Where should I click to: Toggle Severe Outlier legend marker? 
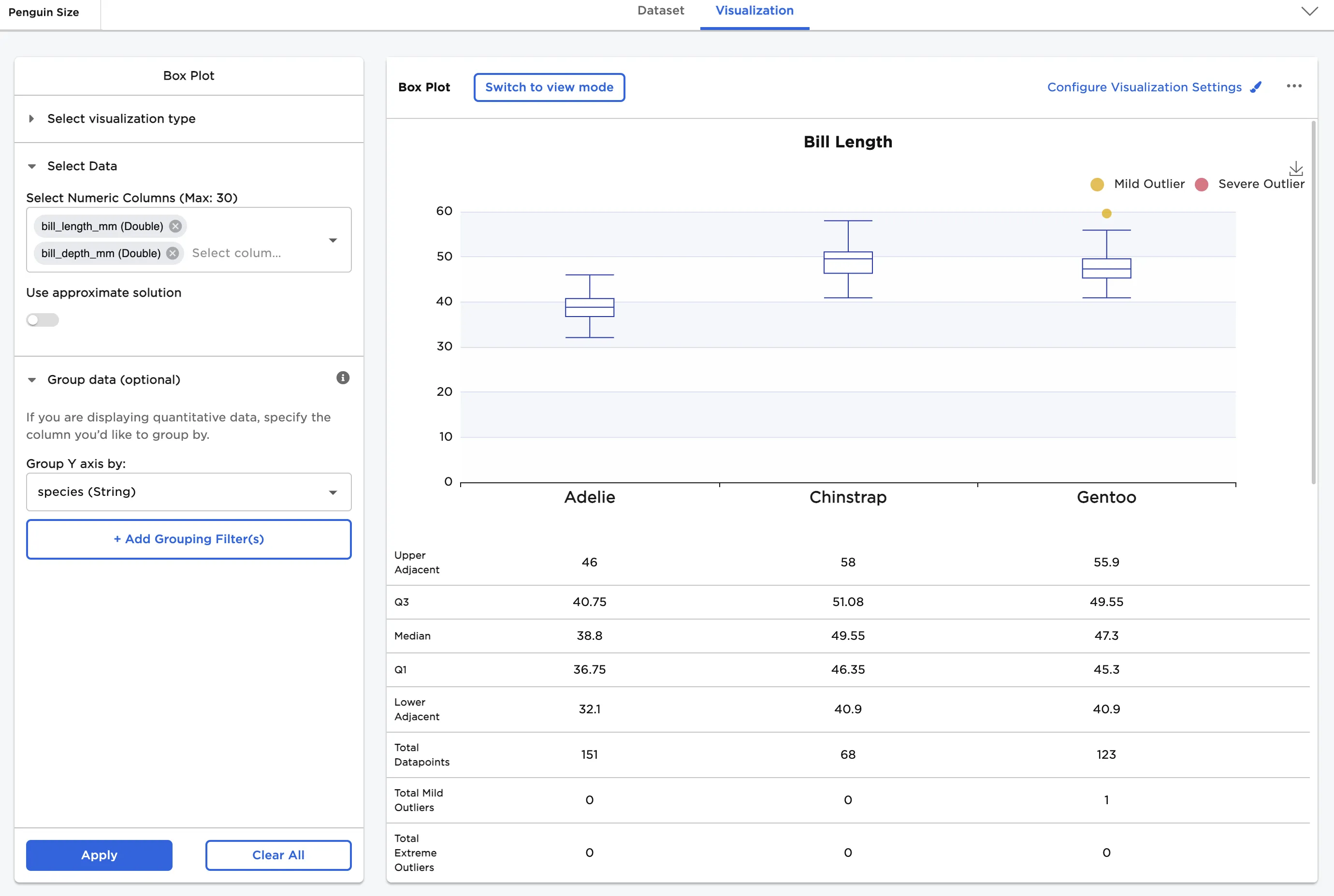pyautogui.click(x=1202, y=184)
